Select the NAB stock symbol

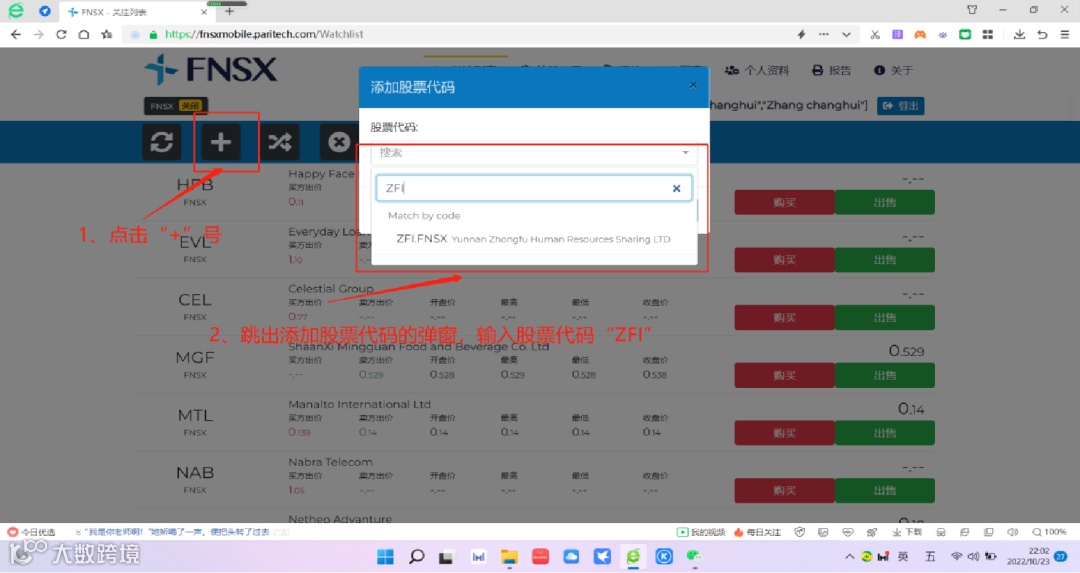pos(195,472)
